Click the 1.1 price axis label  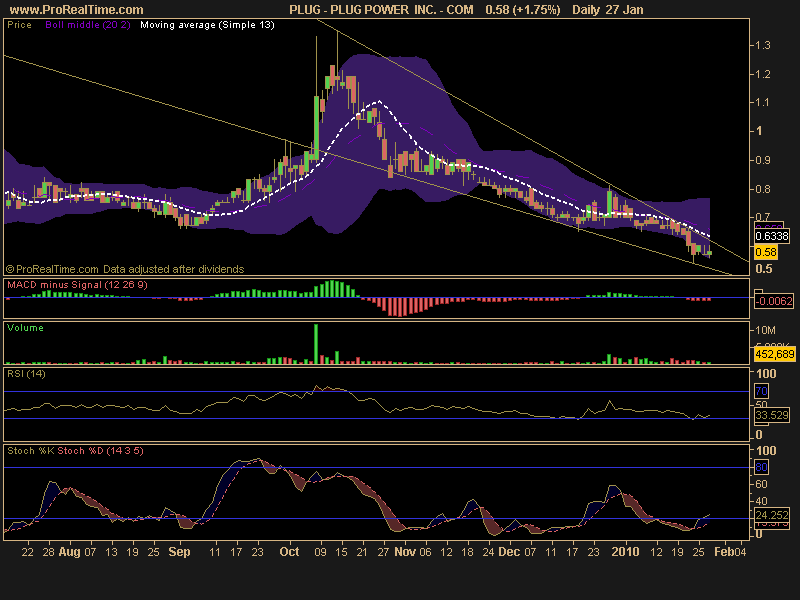pyautogui.click(x=763, y=103)
